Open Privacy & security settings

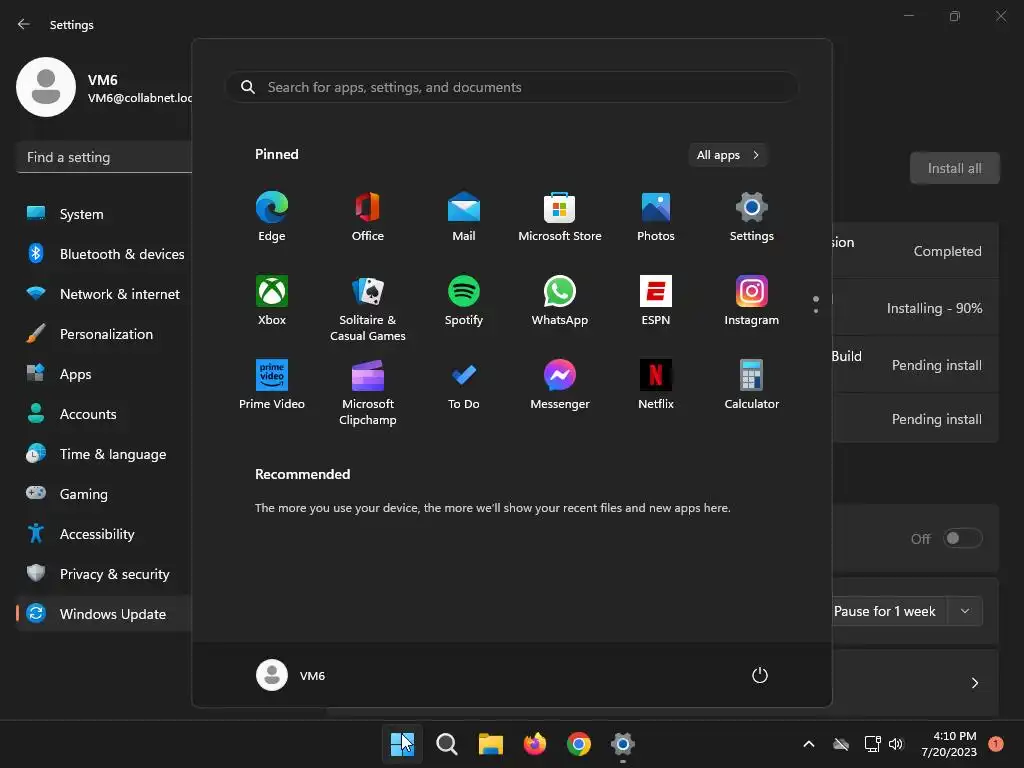pyautogui.click(x=104, y=574)
